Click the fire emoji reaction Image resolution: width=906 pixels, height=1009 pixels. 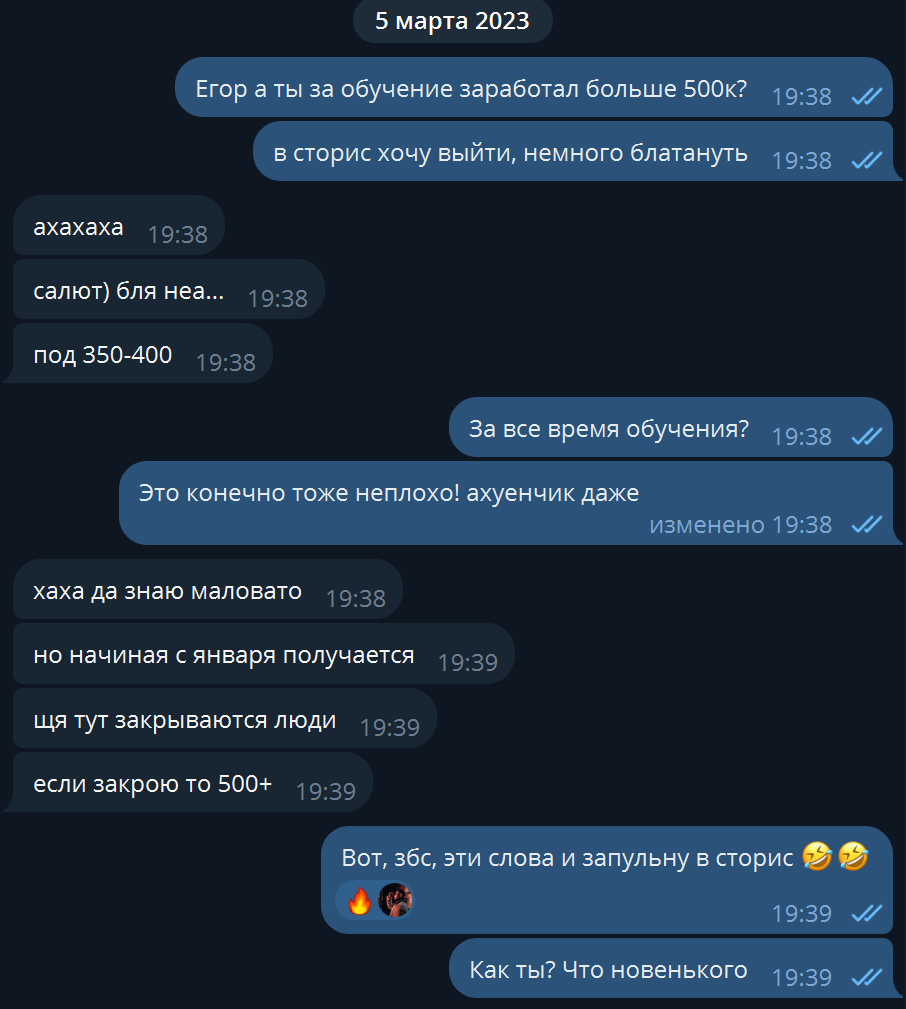point(360,900)
